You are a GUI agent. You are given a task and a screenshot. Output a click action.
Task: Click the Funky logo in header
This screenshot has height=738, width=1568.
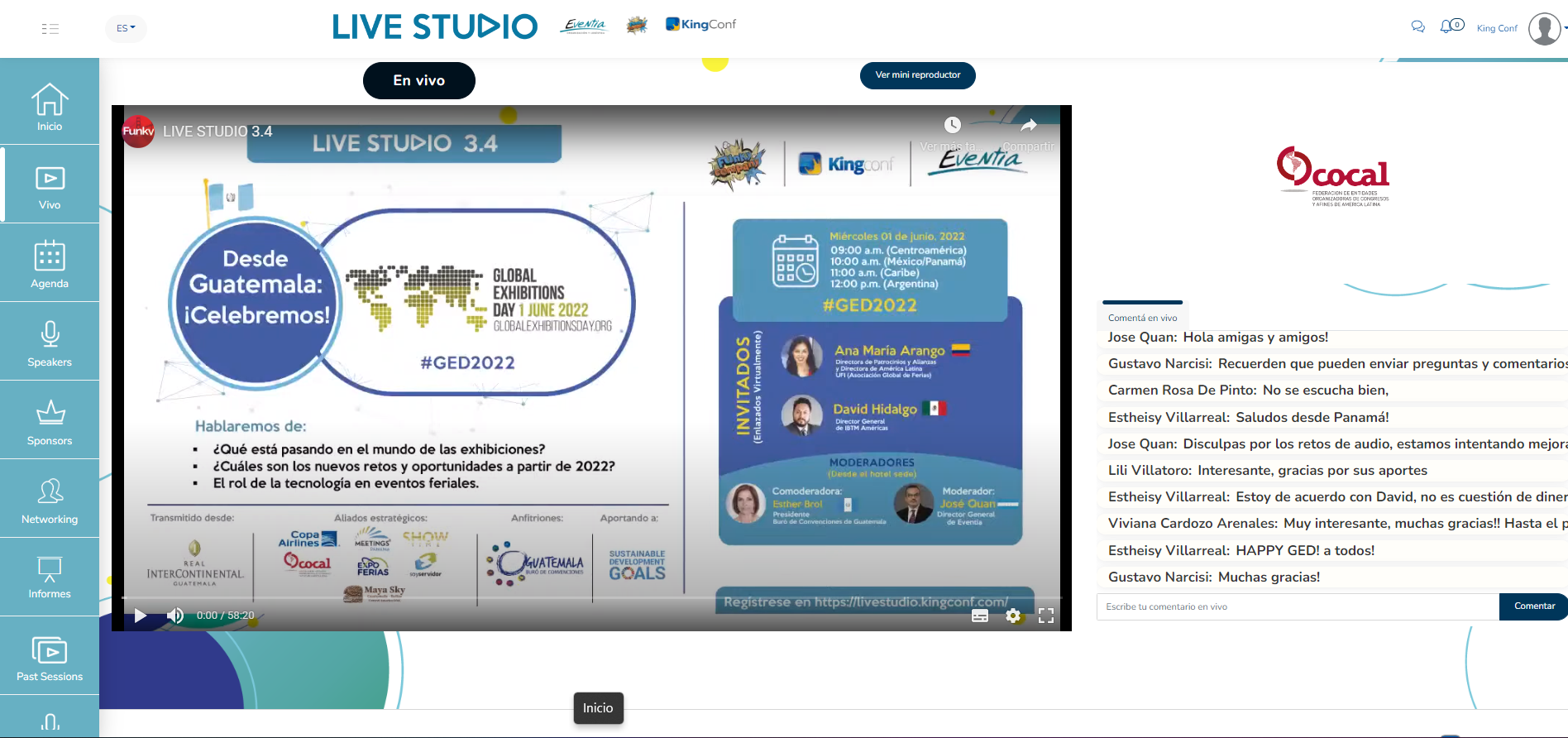pyautogui.click(x=637, y=26)
